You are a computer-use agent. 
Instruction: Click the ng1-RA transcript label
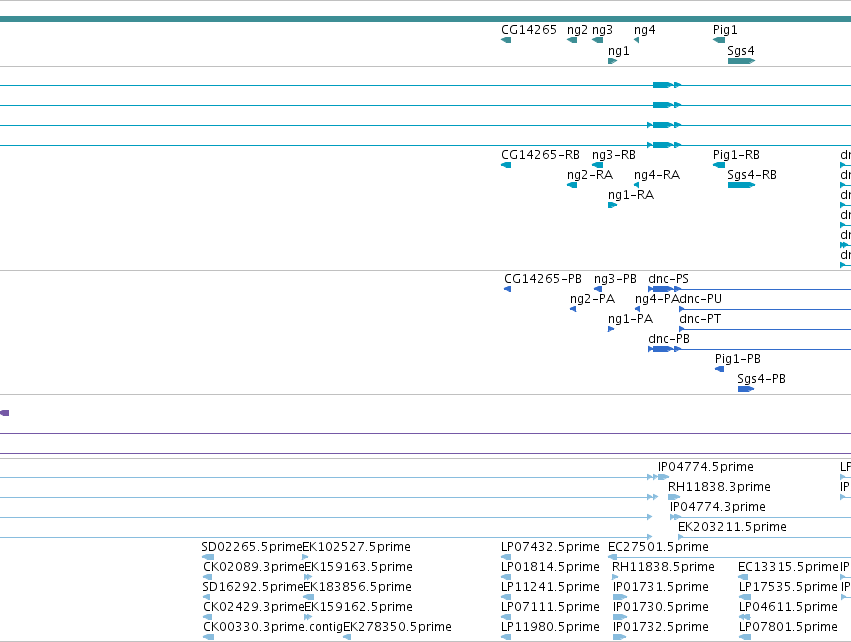pos(631,195)
